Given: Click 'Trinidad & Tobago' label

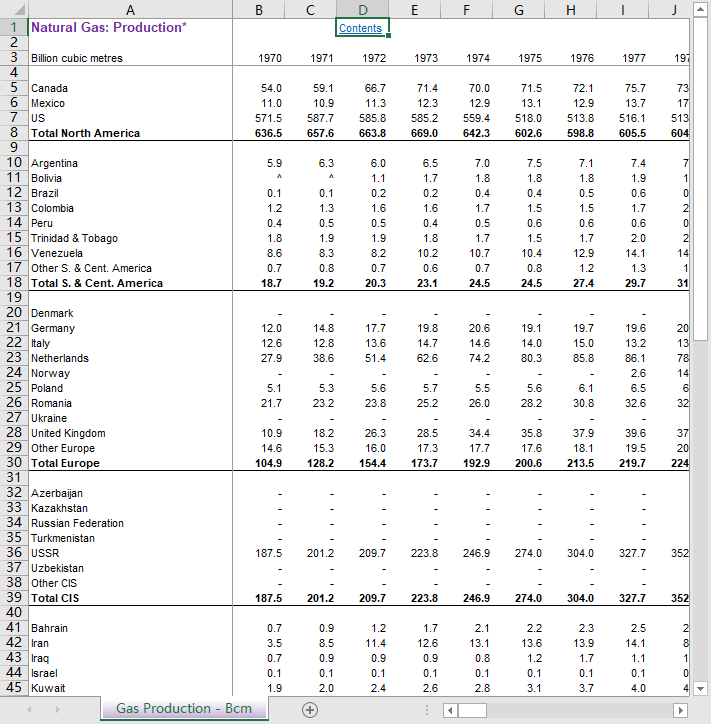Looking at the screenshot, I should coord(74,238).
